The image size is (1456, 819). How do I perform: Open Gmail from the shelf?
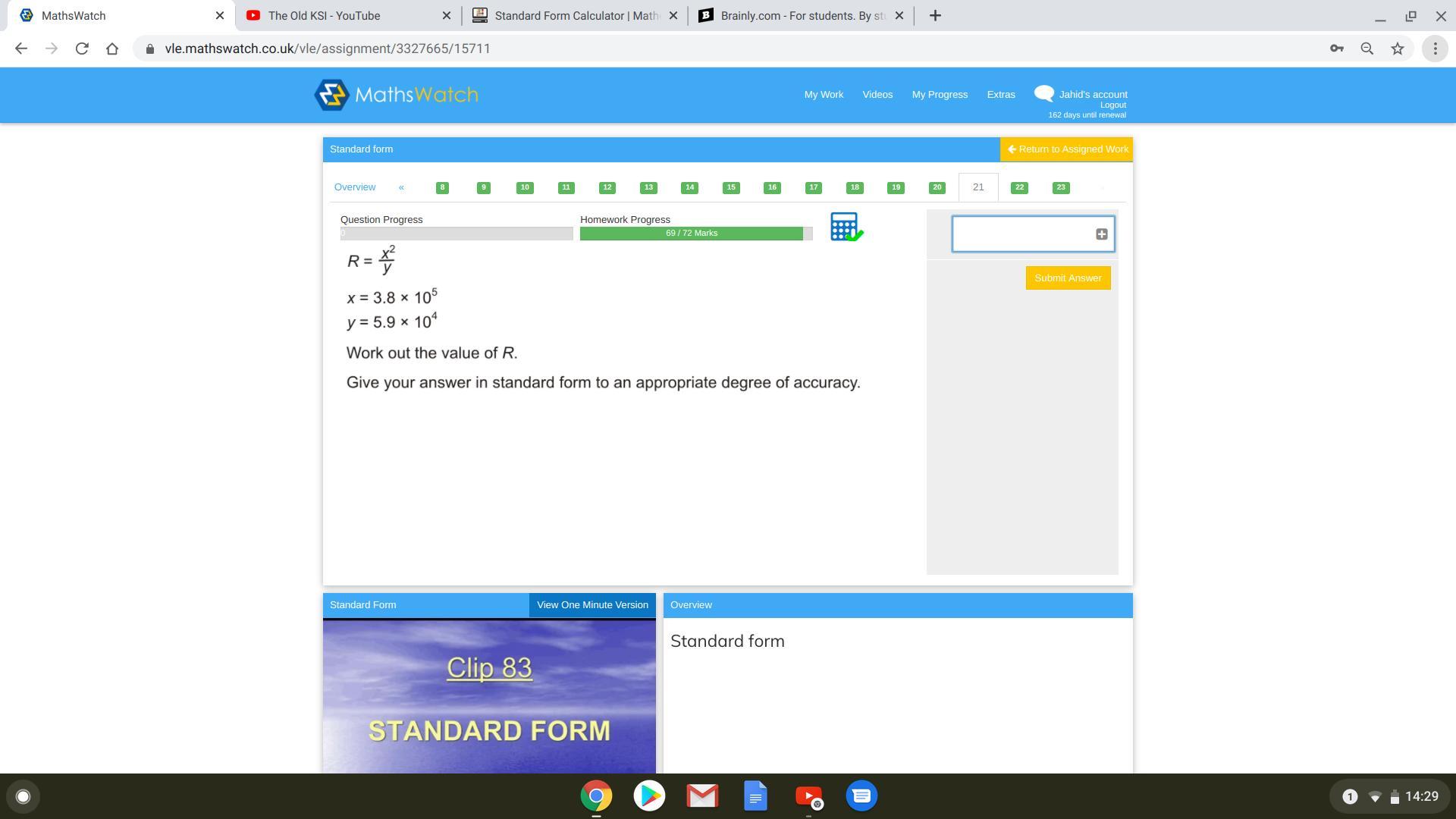point(702,796)
